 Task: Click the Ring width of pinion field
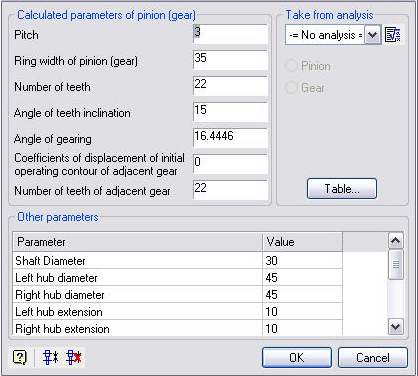230,60
